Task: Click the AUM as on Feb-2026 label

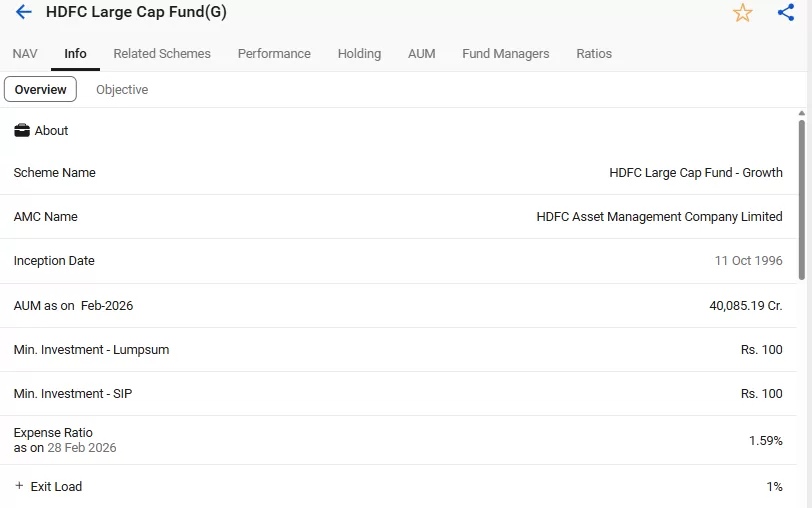Action: click(x=73, y=306)
